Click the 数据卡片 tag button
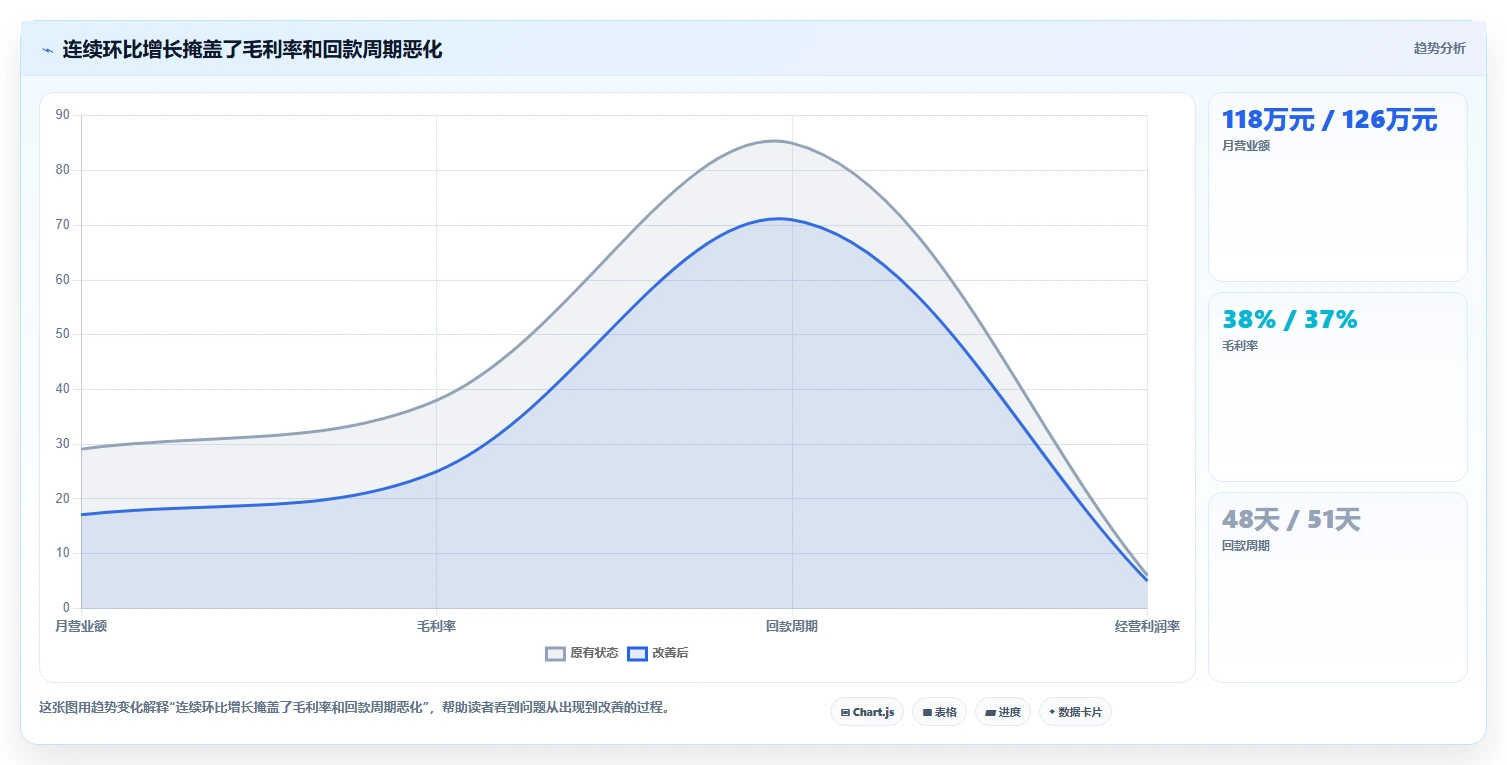 pyautogui.click(x=1075, y=712)
